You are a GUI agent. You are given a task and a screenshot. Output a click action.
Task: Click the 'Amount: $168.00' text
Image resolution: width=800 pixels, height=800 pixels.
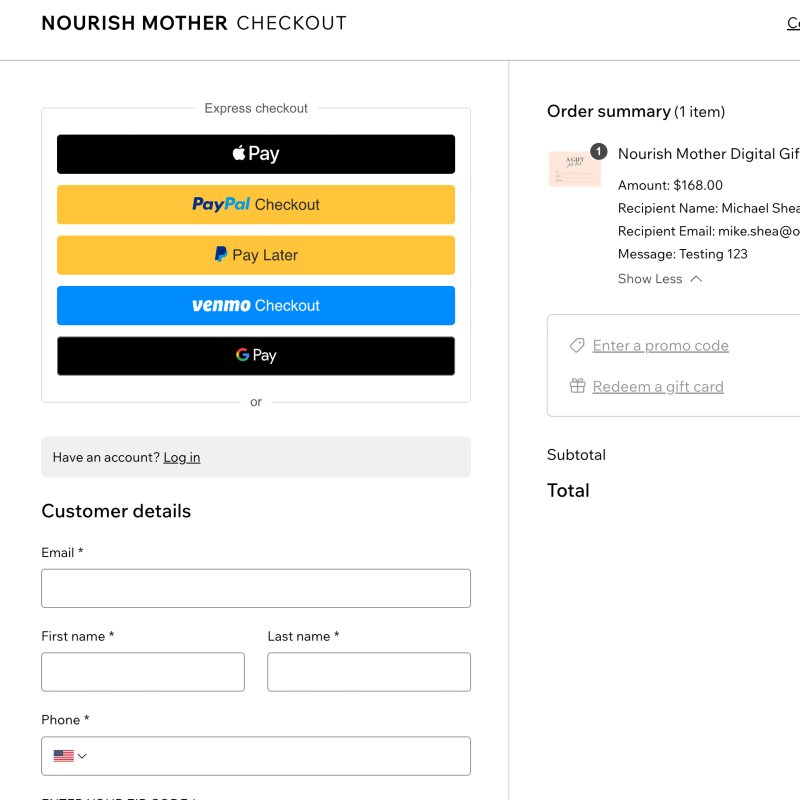click(670, 185)
